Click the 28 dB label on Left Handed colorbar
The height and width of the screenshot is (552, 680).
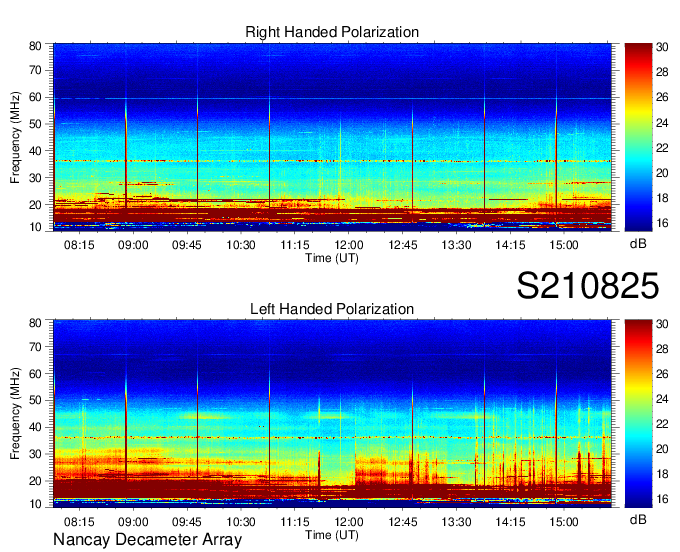(x=662, y=349)
